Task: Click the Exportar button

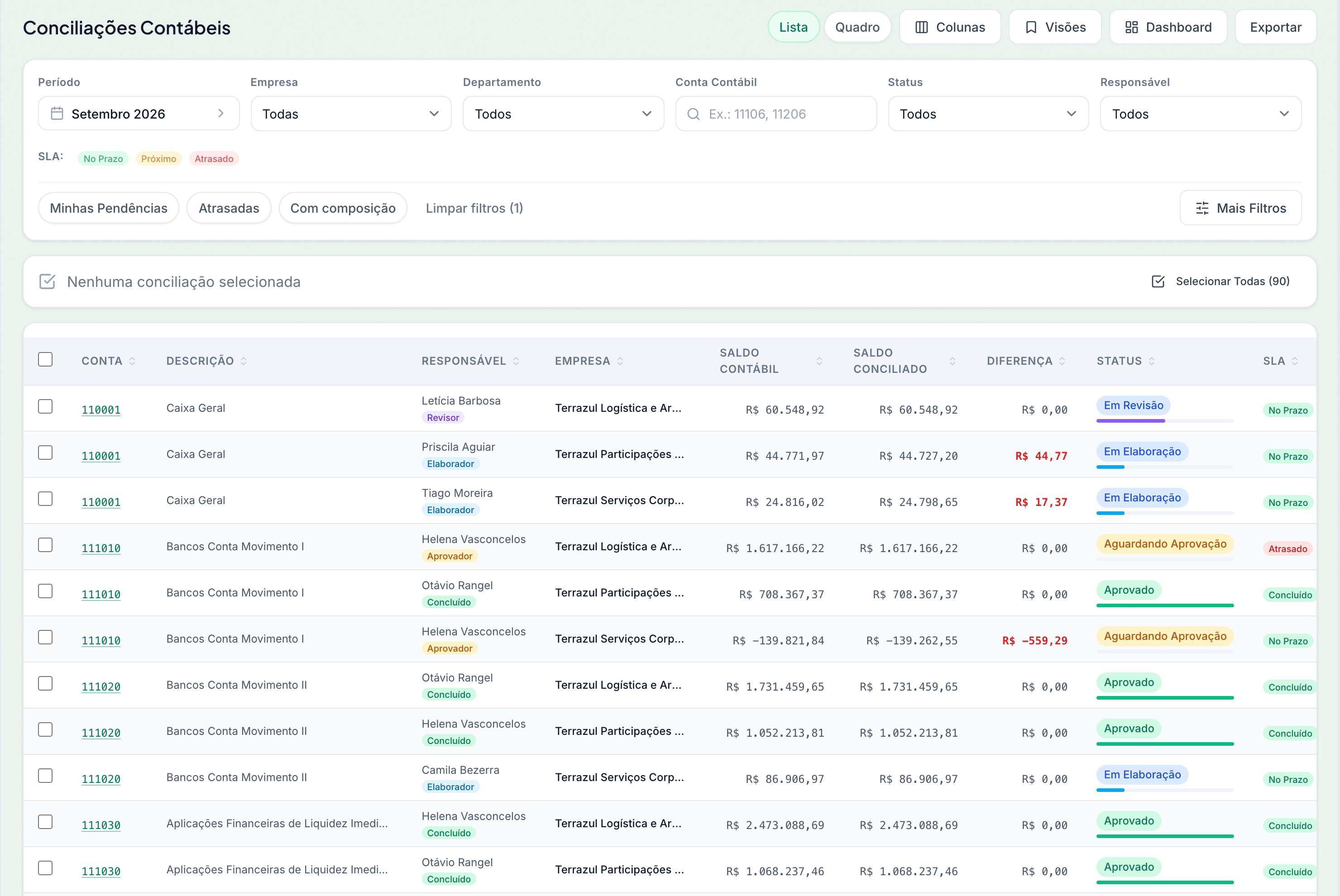Action: [1275, 28]
